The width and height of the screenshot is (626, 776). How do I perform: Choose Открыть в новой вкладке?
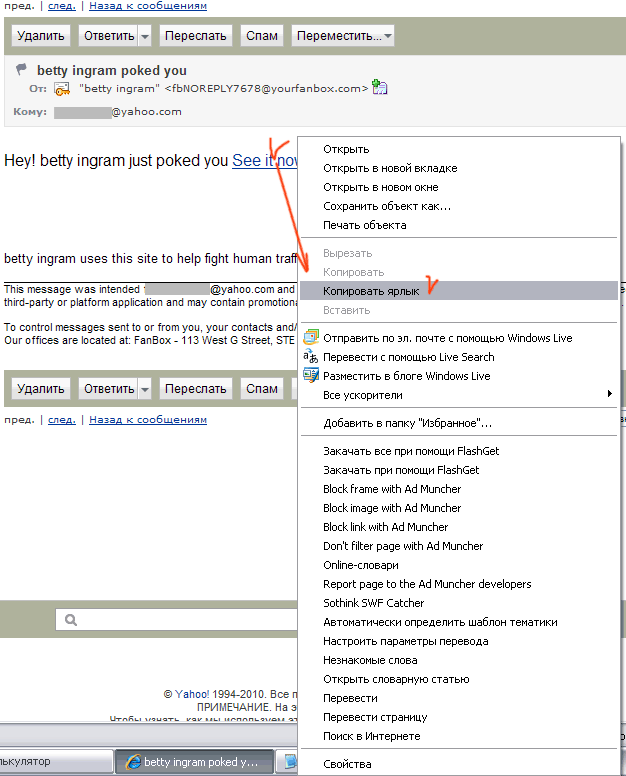click(x=459, y=168)
